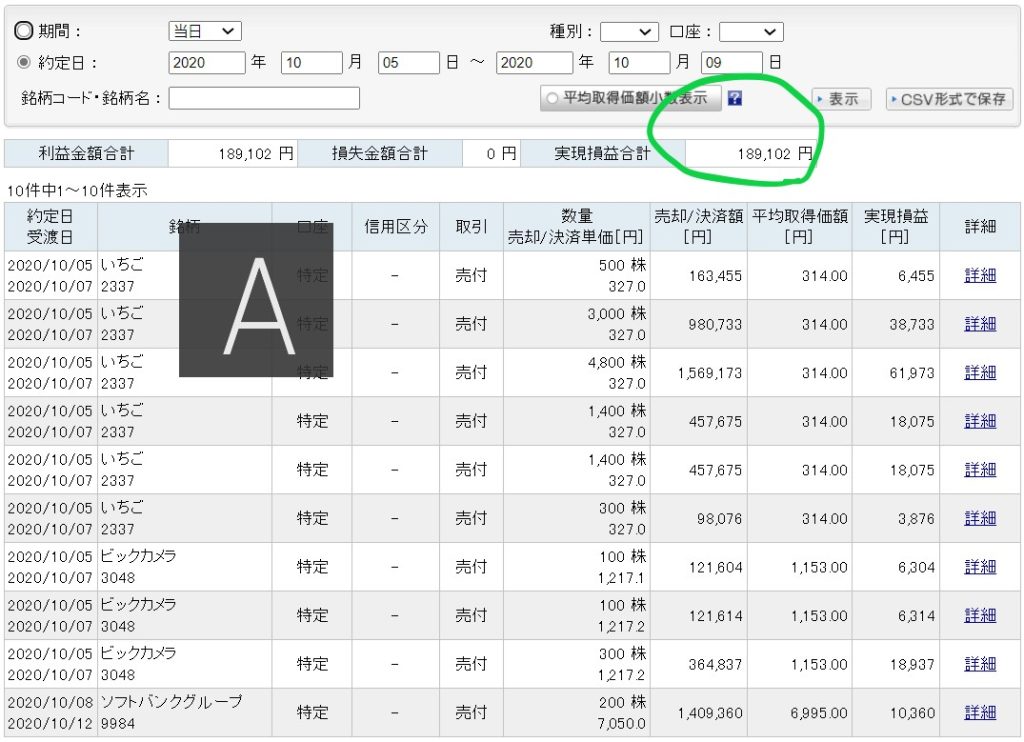Click the CSV形式で保存 button
The height and width of the screenshot is (742, 1024).
pyautogui.click(x=949, y=99)
